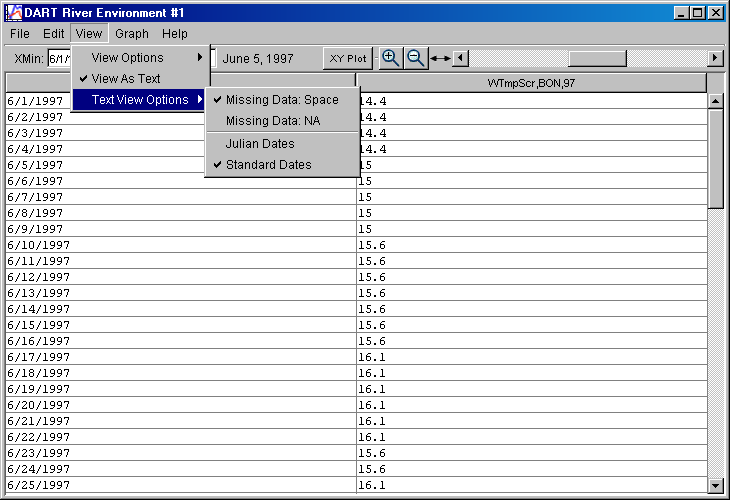Click the horizontal double-arrow fit icon
The height and width of the screenshot is (500, 730).
(x=440, y=59)
